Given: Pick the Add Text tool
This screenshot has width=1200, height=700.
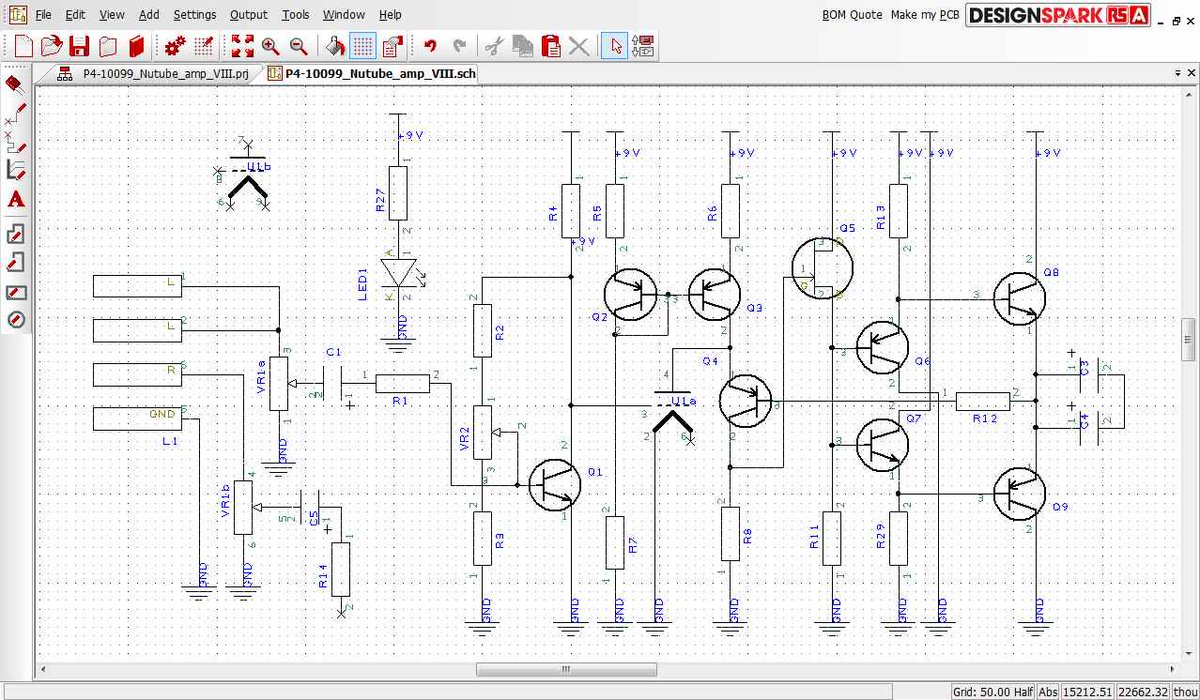Looking at the screenshot, I should (13, 200).
